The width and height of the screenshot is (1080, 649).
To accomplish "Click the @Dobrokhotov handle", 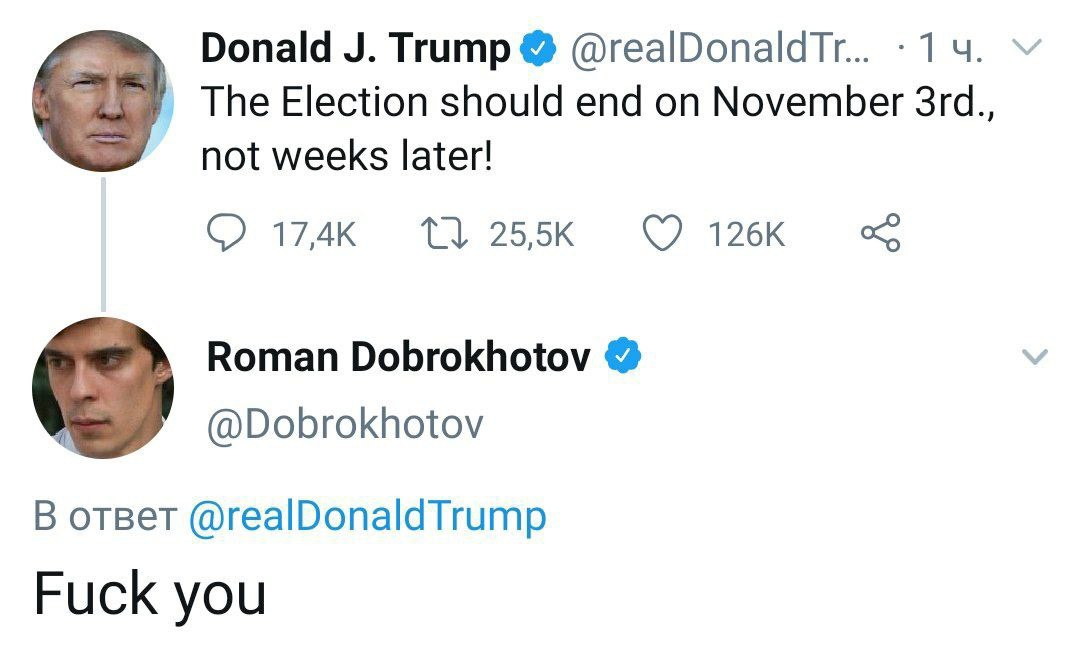I will click(x=345, y=425).
